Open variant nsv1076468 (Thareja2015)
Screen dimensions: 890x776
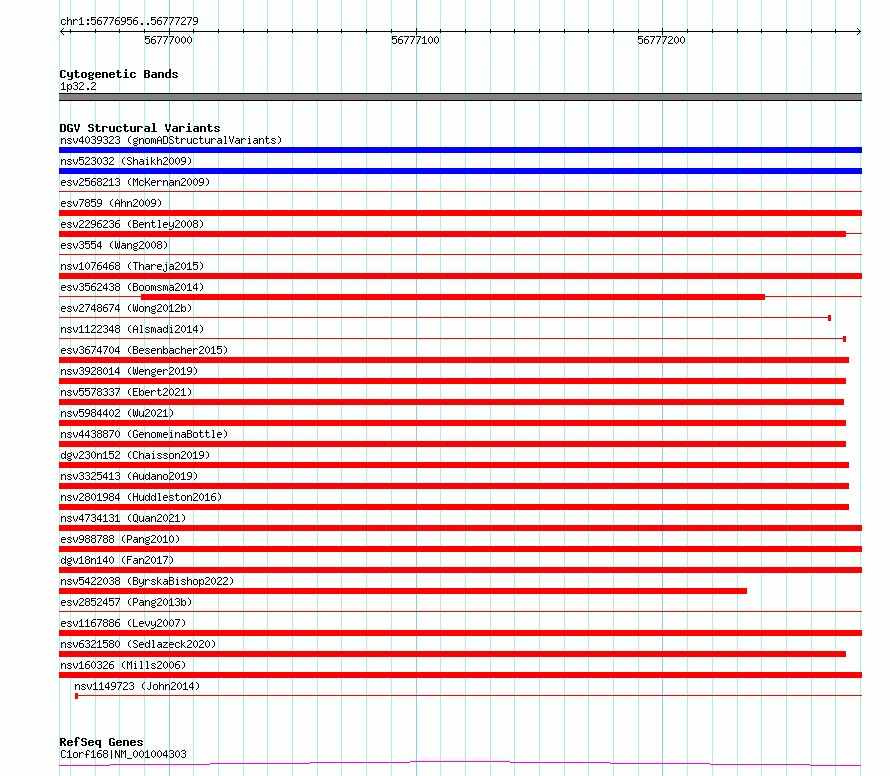pos(132,266)
